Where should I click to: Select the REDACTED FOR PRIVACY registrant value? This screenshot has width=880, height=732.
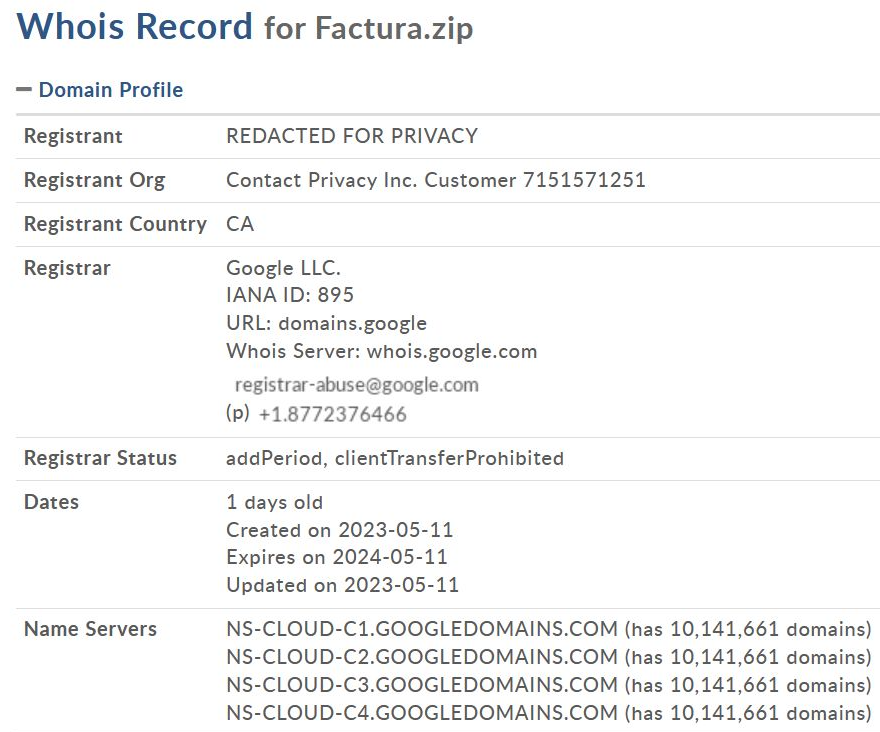click(x=352, y=136)
